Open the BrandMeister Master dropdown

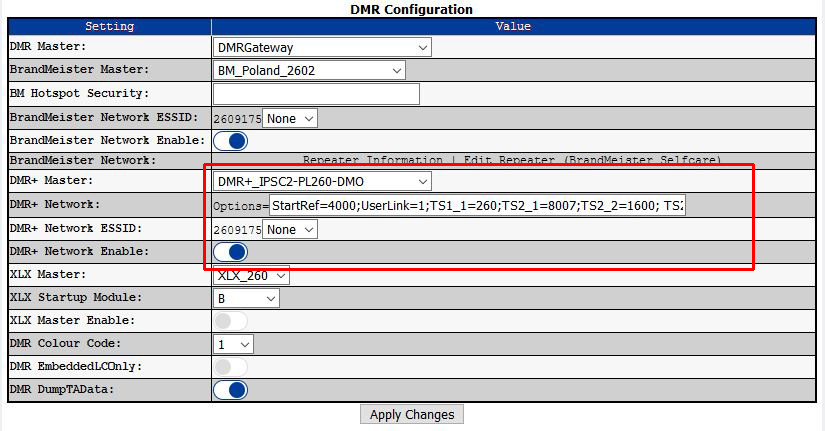pos(309,71)
